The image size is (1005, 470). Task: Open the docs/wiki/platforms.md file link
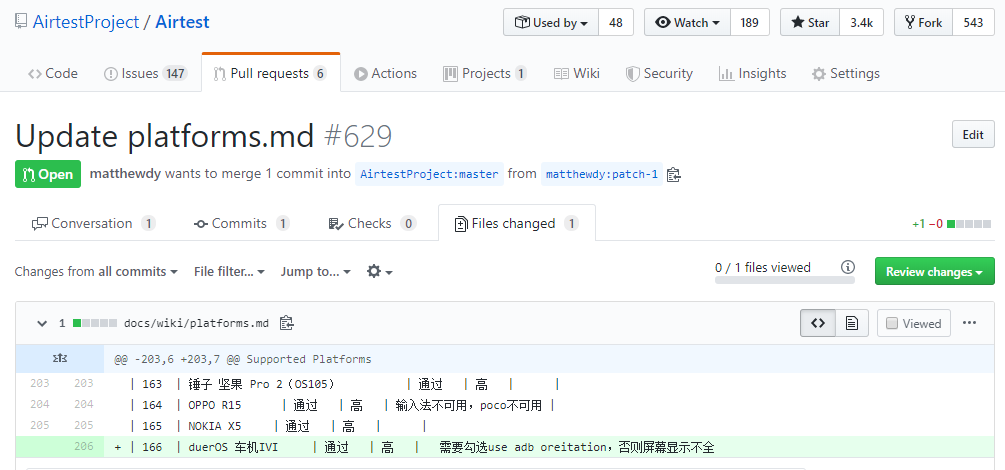(x=196, y=323)
